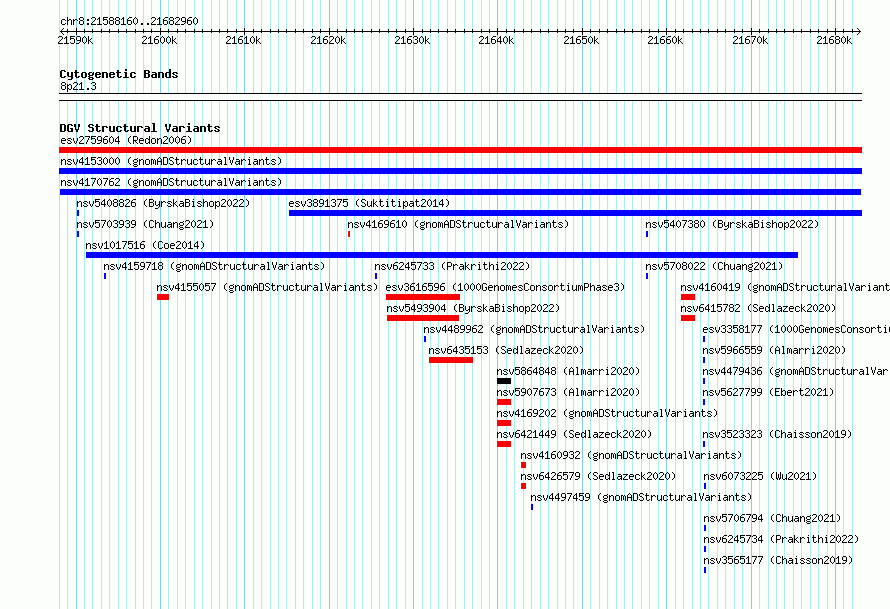Open nsv4169610 gnomAD variant label
This screenshot has height=609, width=890.
[458, 224]
